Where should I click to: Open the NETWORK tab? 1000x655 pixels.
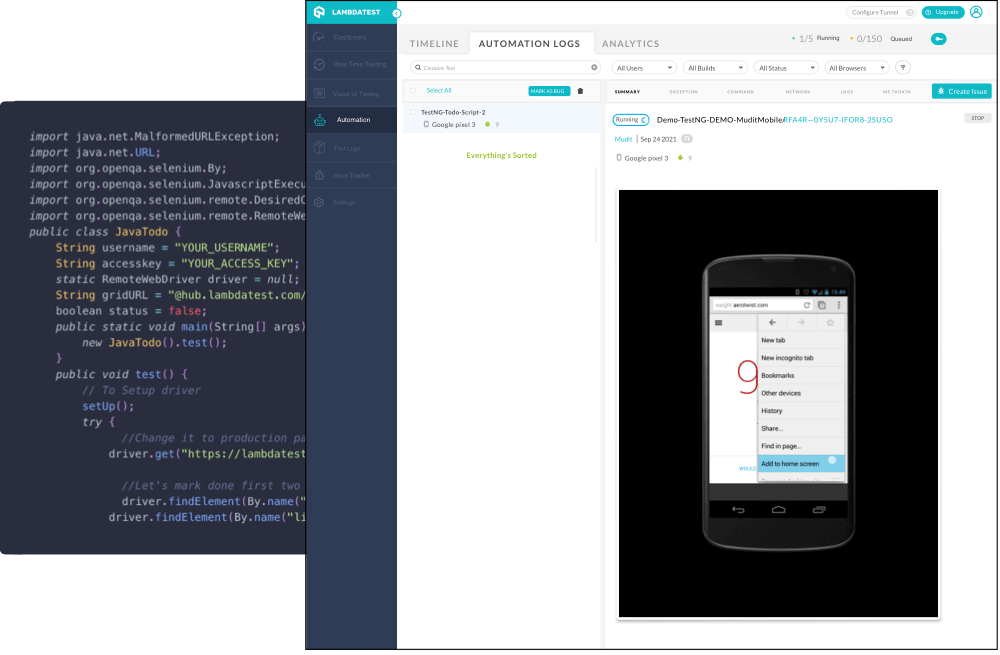(798, 92)
